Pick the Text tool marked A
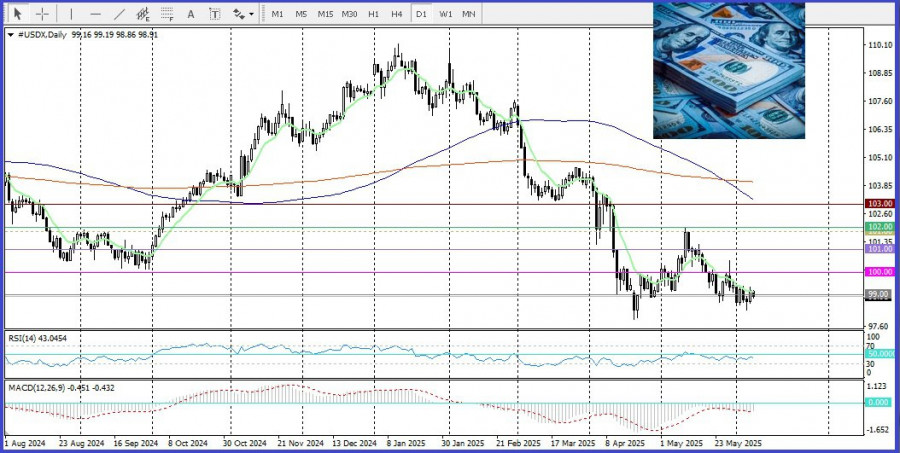This screenshot has width=900, height=453. pos(191,14)
